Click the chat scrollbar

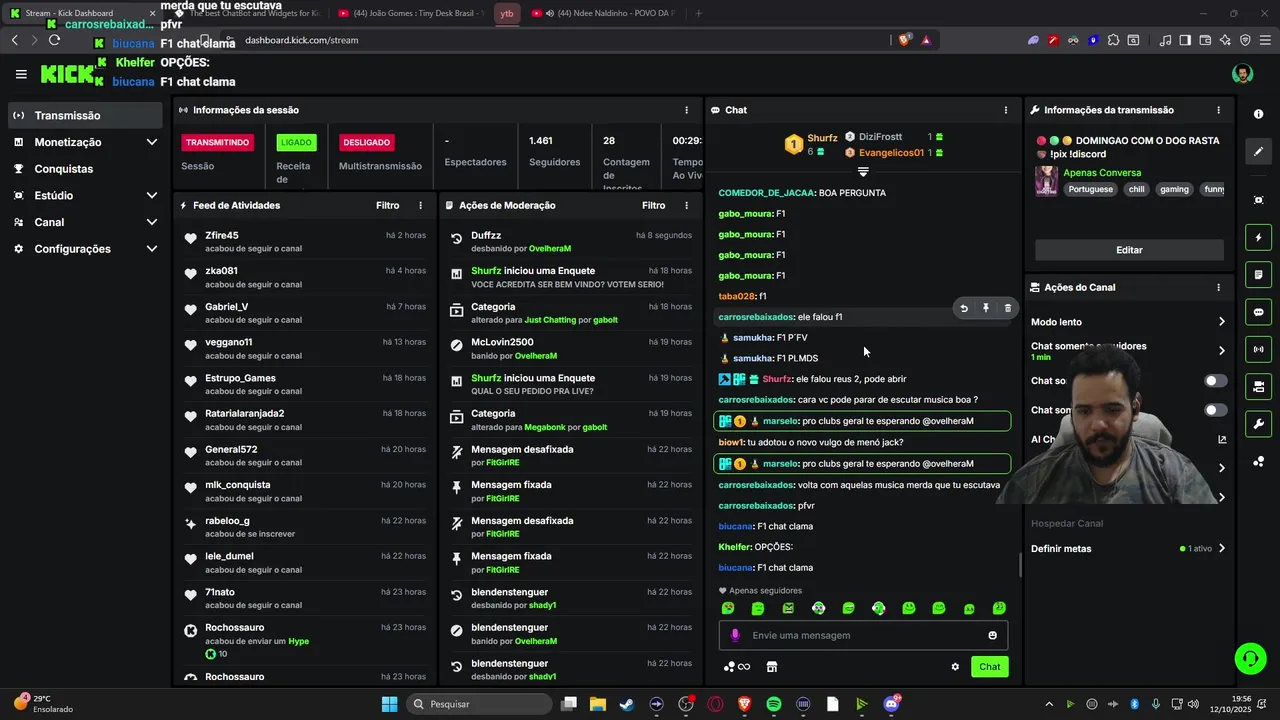(1020, 565)
